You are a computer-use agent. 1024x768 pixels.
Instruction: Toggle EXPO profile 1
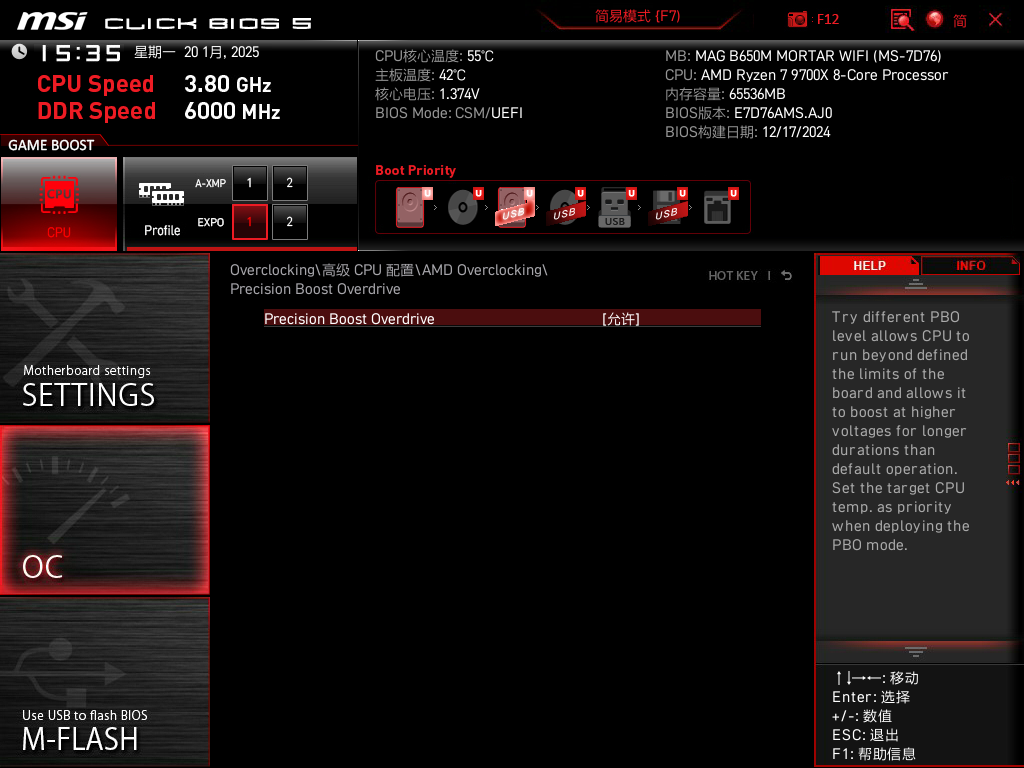pos(249,221)
